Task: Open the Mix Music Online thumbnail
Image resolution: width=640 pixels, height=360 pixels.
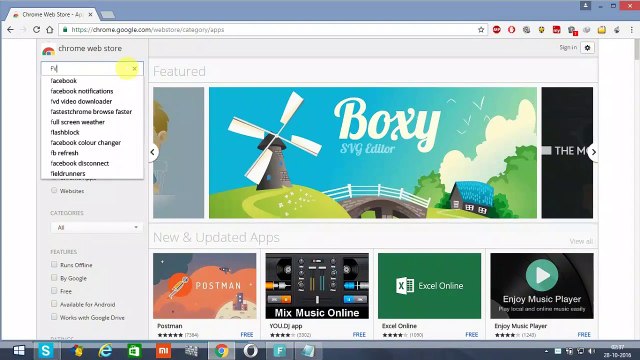Action: point(317,286)
